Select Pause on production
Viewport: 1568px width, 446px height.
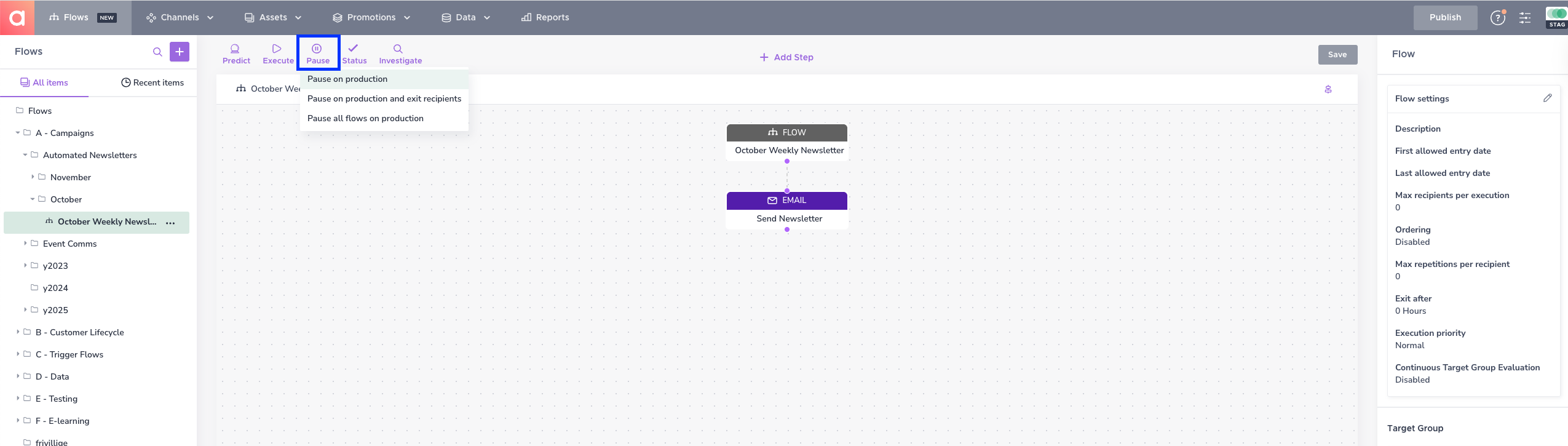(384, 79)
